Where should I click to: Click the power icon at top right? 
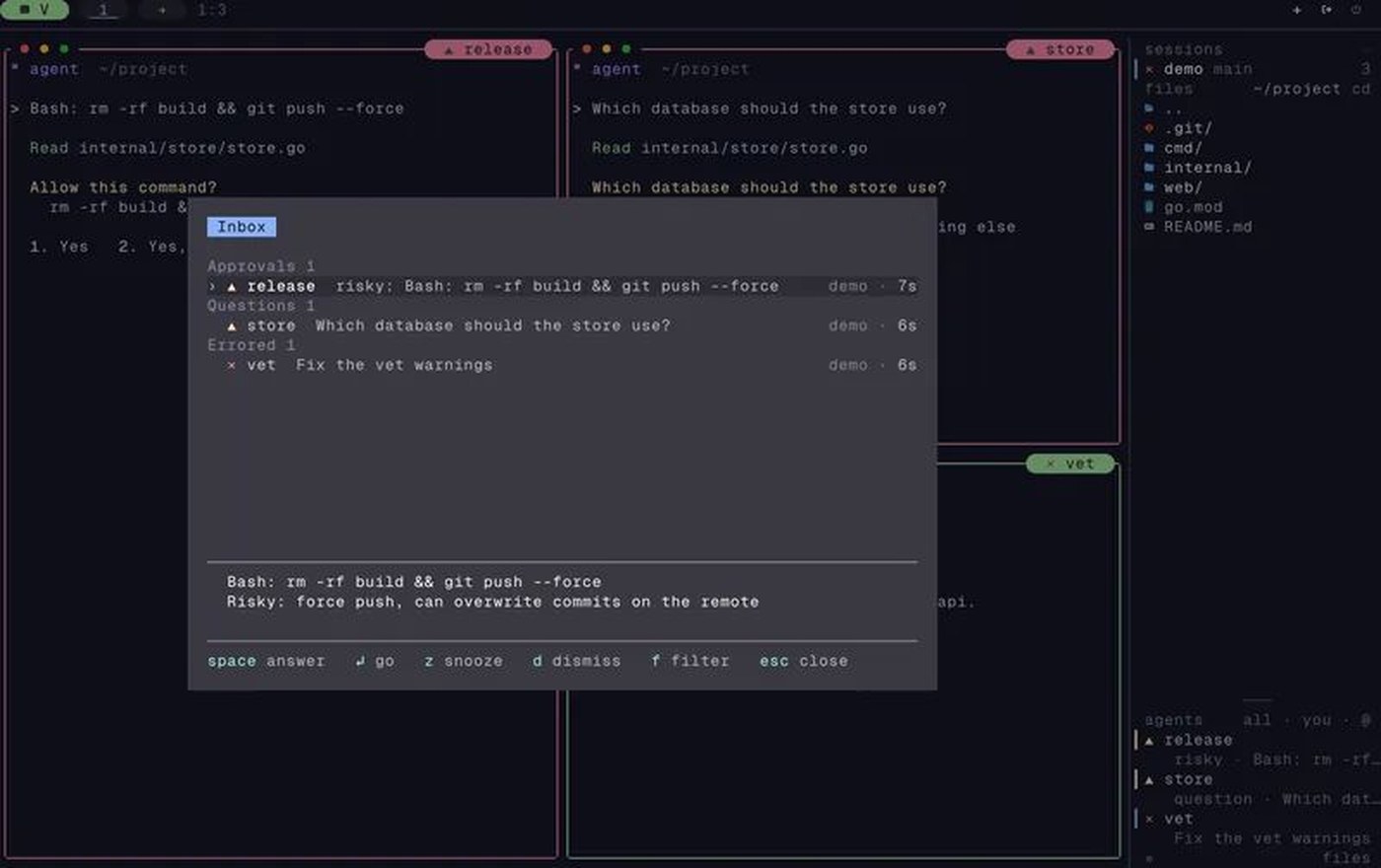1355,10
